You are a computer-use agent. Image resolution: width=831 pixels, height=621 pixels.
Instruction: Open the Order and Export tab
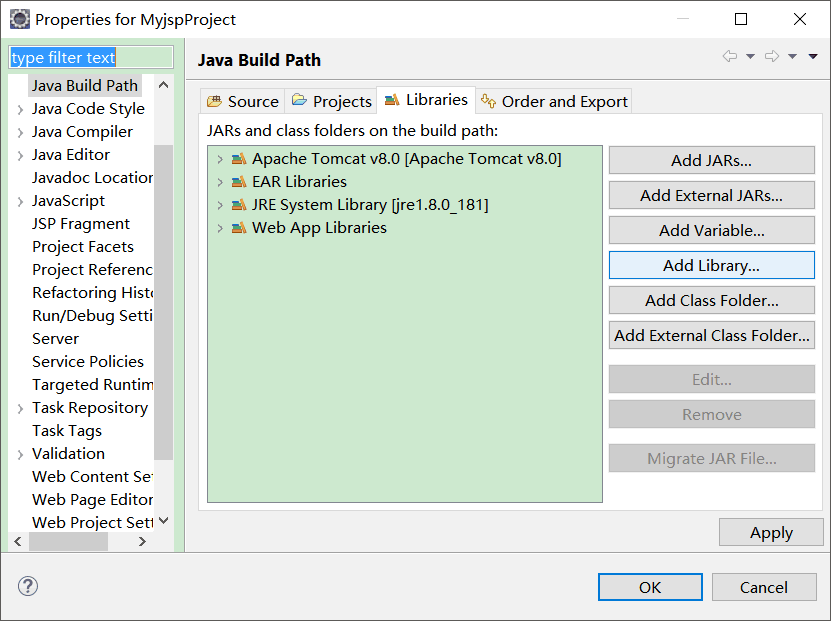pos(554,101)
